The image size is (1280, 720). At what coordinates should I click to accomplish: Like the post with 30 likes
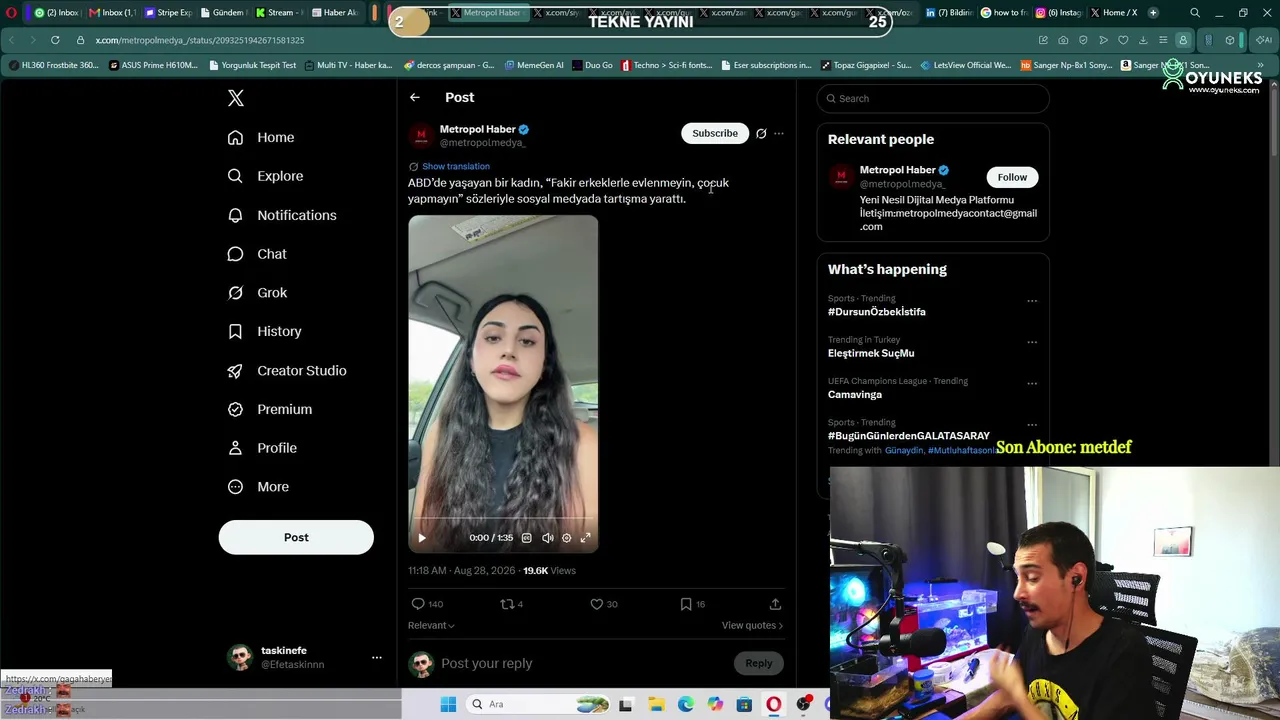click(x=604, y=604)
